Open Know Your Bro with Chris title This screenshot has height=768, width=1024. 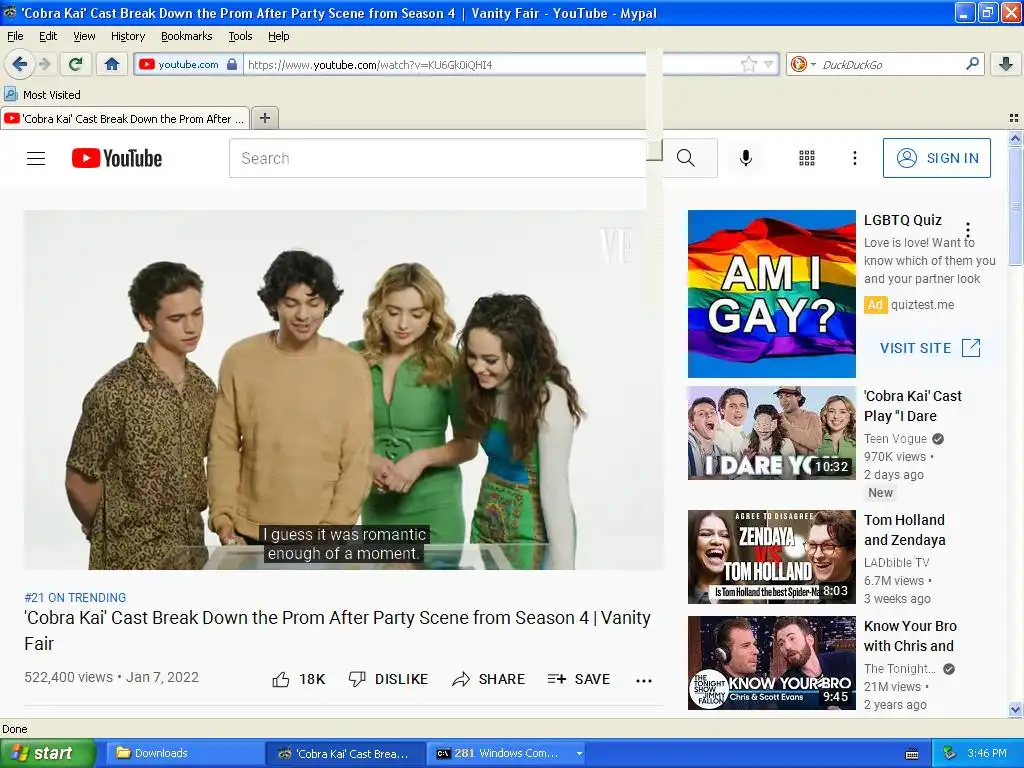pyautogui.click(x=910, y=635)
